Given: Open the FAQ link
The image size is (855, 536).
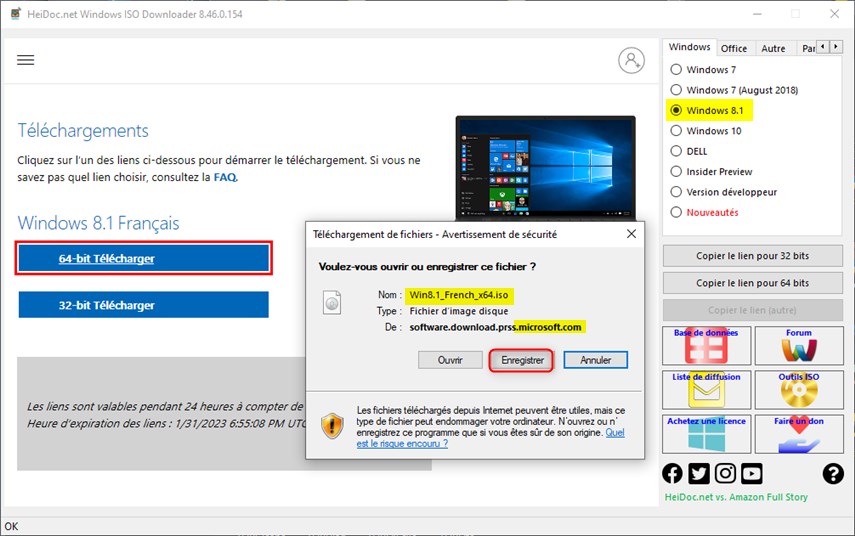Looking at the screenshot, I should [x=225, y=177].
